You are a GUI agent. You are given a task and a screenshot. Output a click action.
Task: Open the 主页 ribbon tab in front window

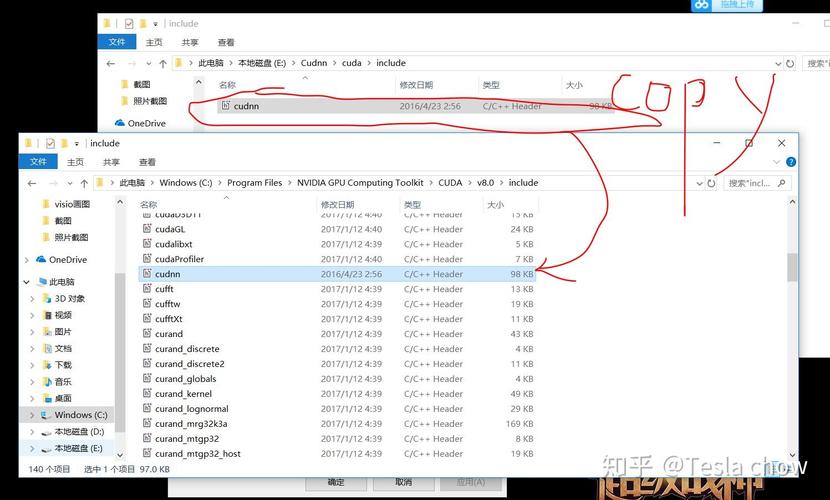(x=75, y=162)
